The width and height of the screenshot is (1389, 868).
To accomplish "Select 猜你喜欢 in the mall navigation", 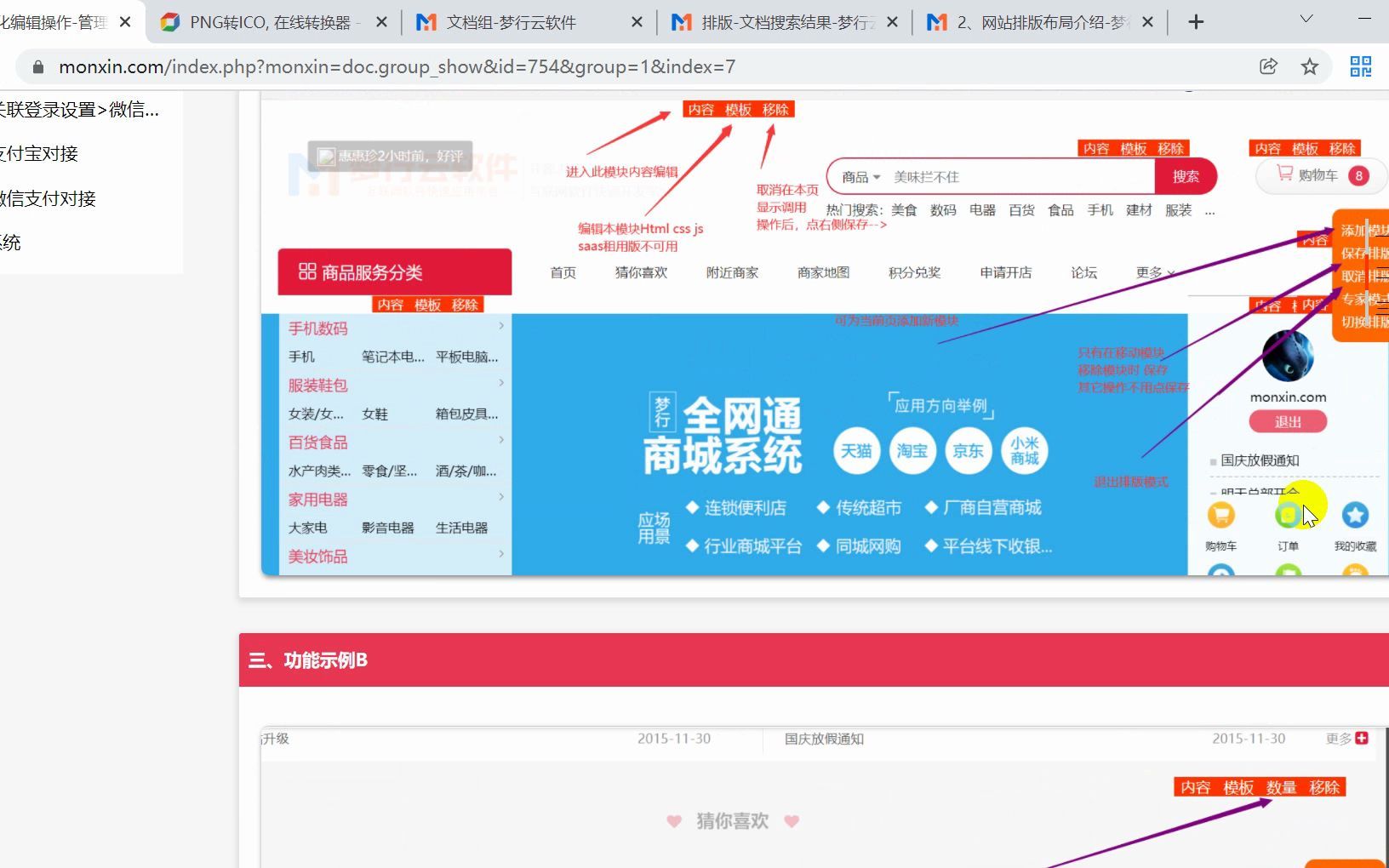I will pyautogui.click(x=641, y=272).
